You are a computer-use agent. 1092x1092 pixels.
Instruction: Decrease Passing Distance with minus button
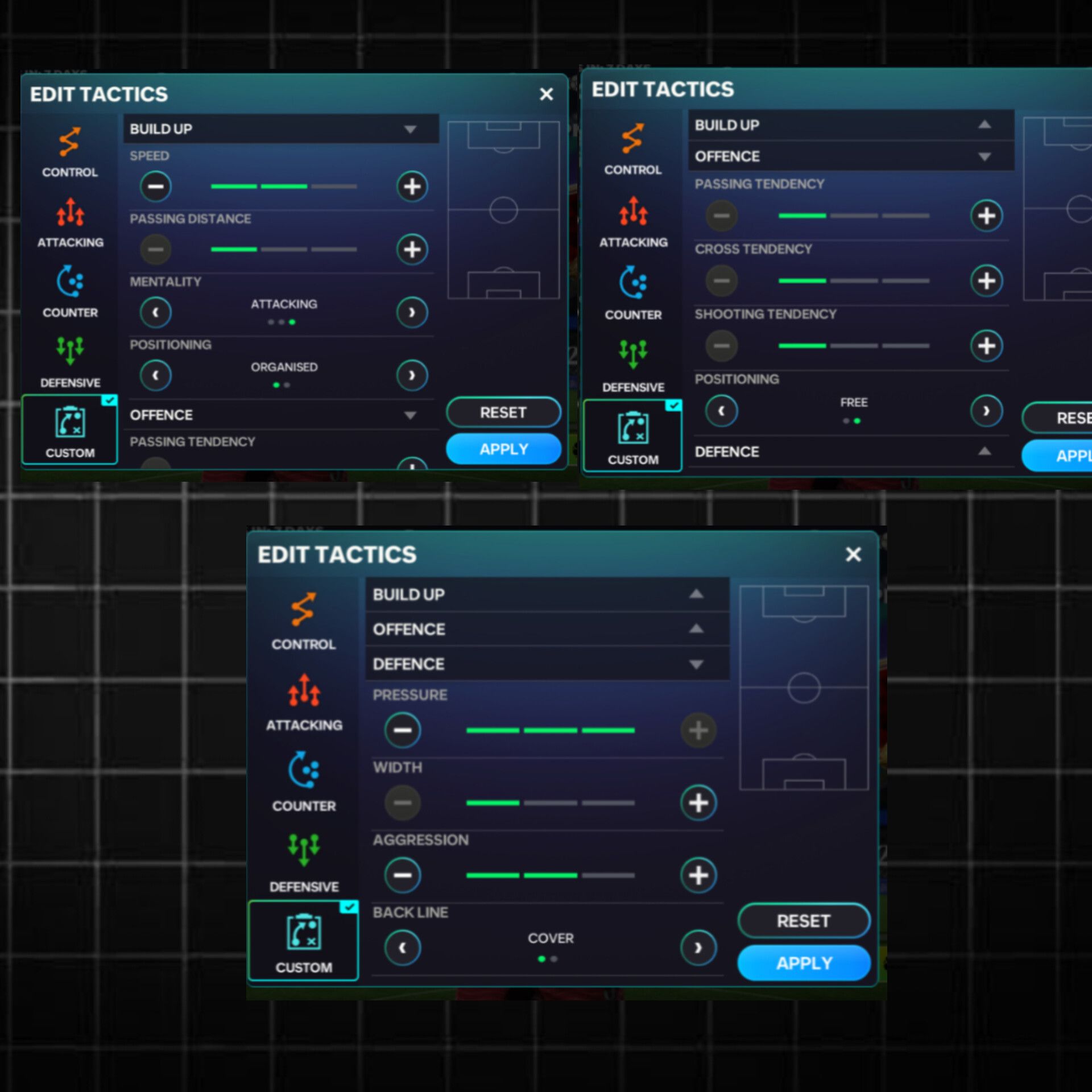pyautogui.click(x=155, y=249)
